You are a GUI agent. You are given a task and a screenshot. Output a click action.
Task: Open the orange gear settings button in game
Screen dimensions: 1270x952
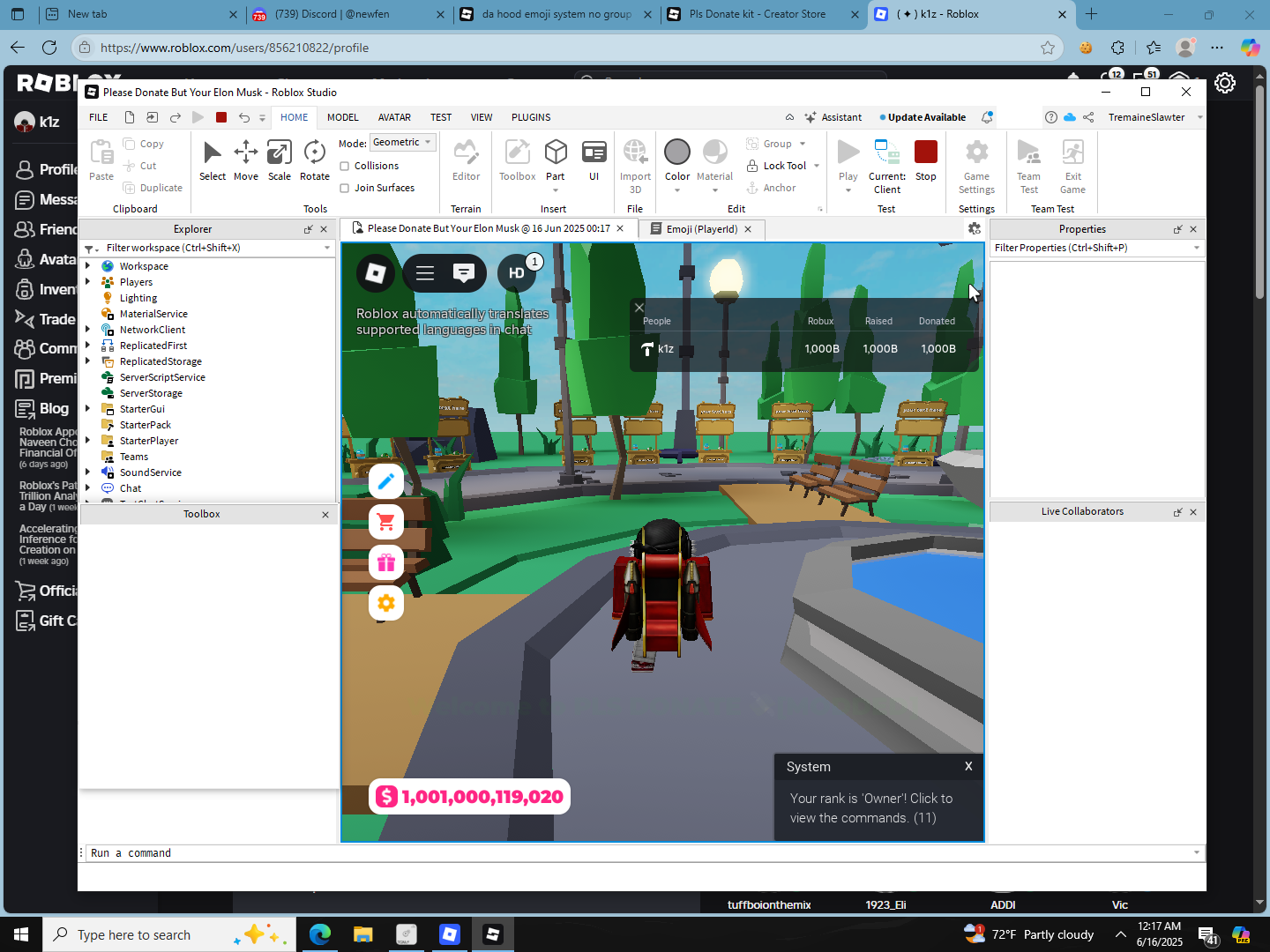(386, 603)
